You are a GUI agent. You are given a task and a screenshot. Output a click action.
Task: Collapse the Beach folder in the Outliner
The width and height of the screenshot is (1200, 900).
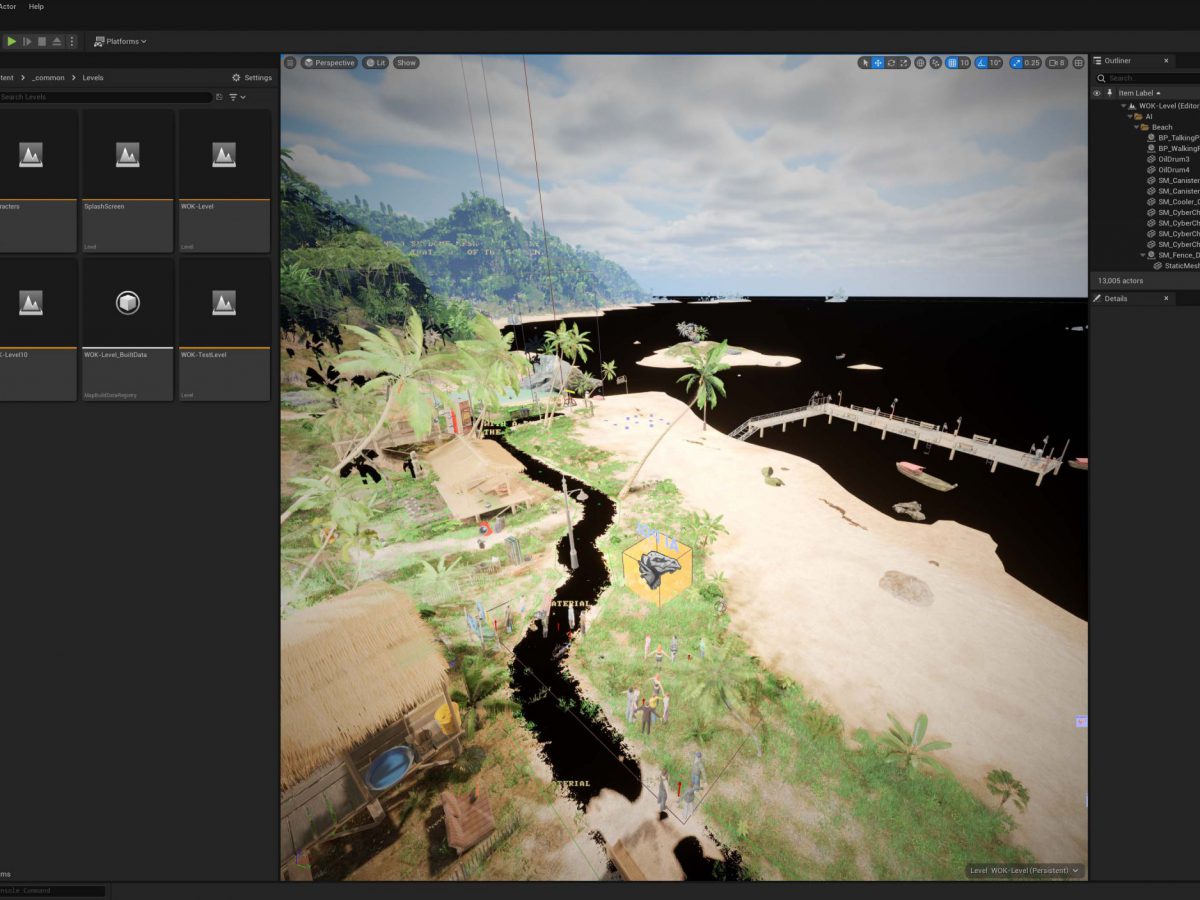click(1135, 127)
